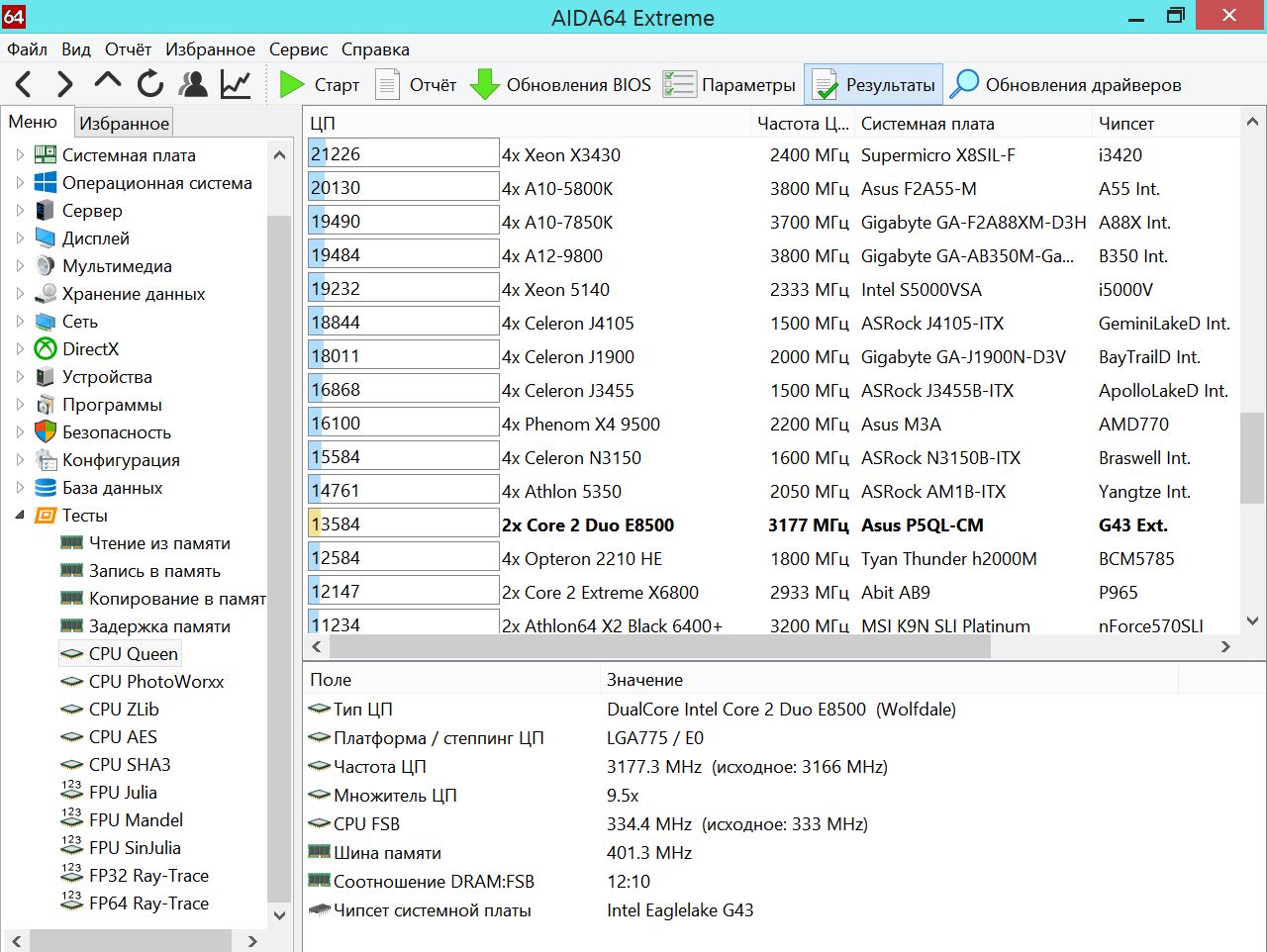This screenshot has height=952, width=1267.
Task: Click the tree panel scroll down arrow
Action: point(279,915)
